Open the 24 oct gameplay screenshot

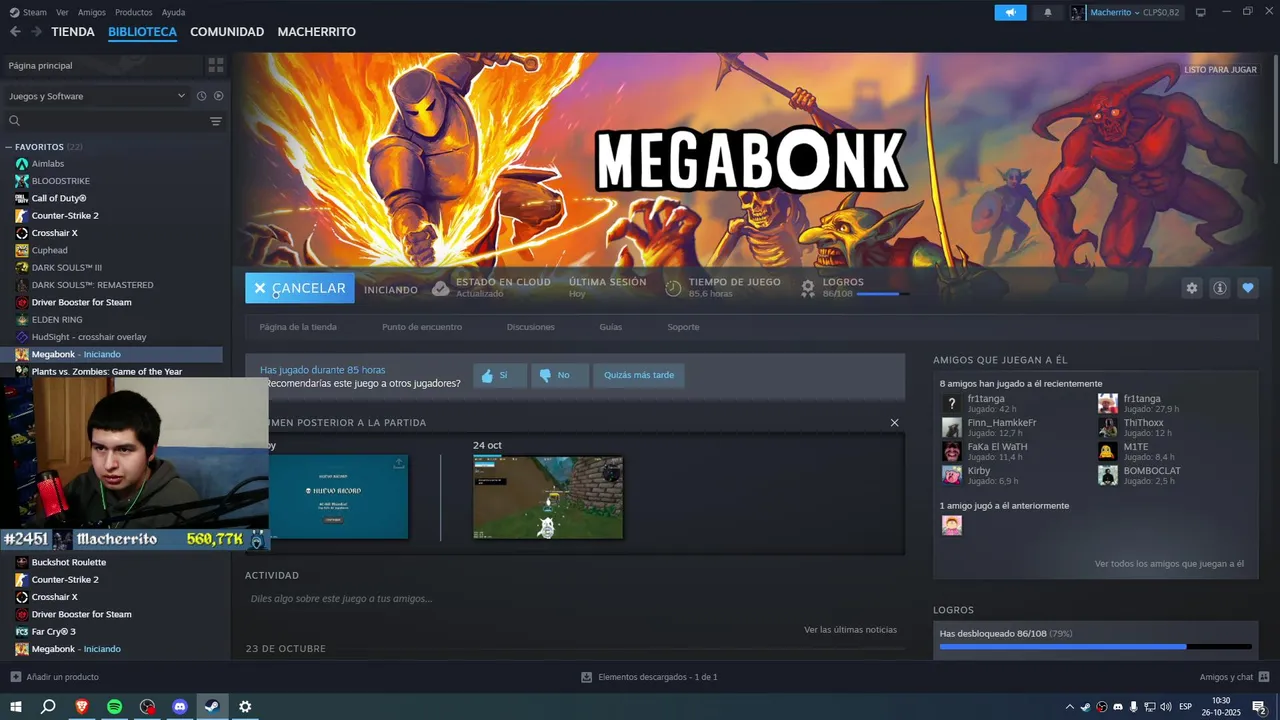coord(548,497)
